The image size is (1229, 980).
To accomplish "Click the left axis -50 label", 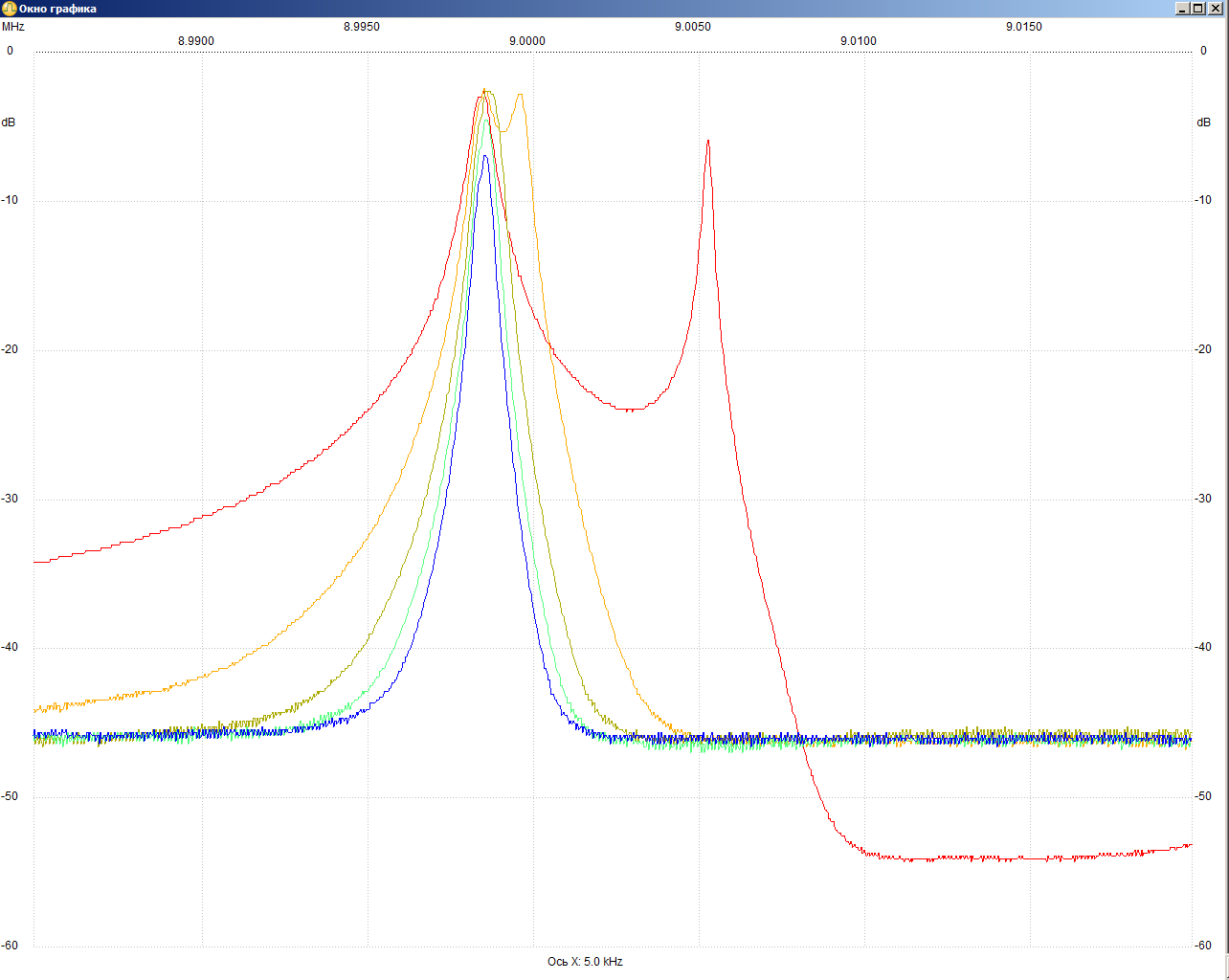I will (10, 796).
